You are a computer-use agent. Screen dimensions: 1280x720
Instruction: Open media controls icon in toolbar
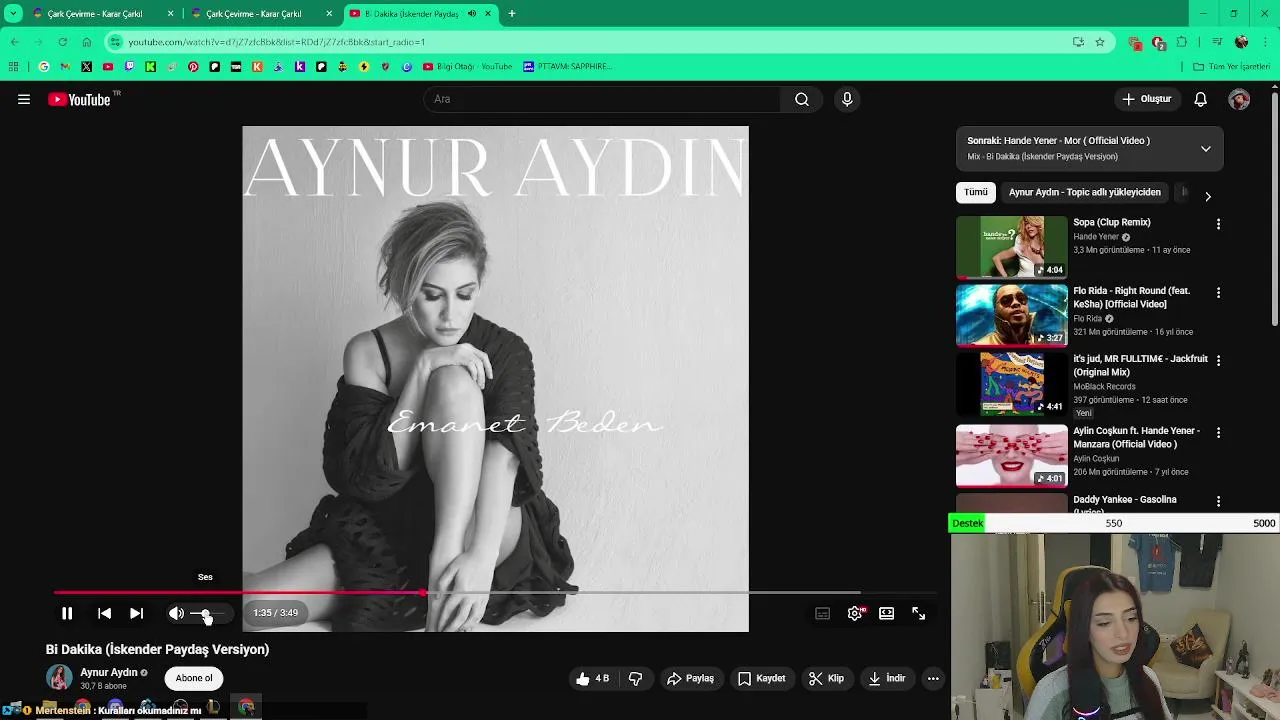pyautogui.click(x=1217, y=42)
